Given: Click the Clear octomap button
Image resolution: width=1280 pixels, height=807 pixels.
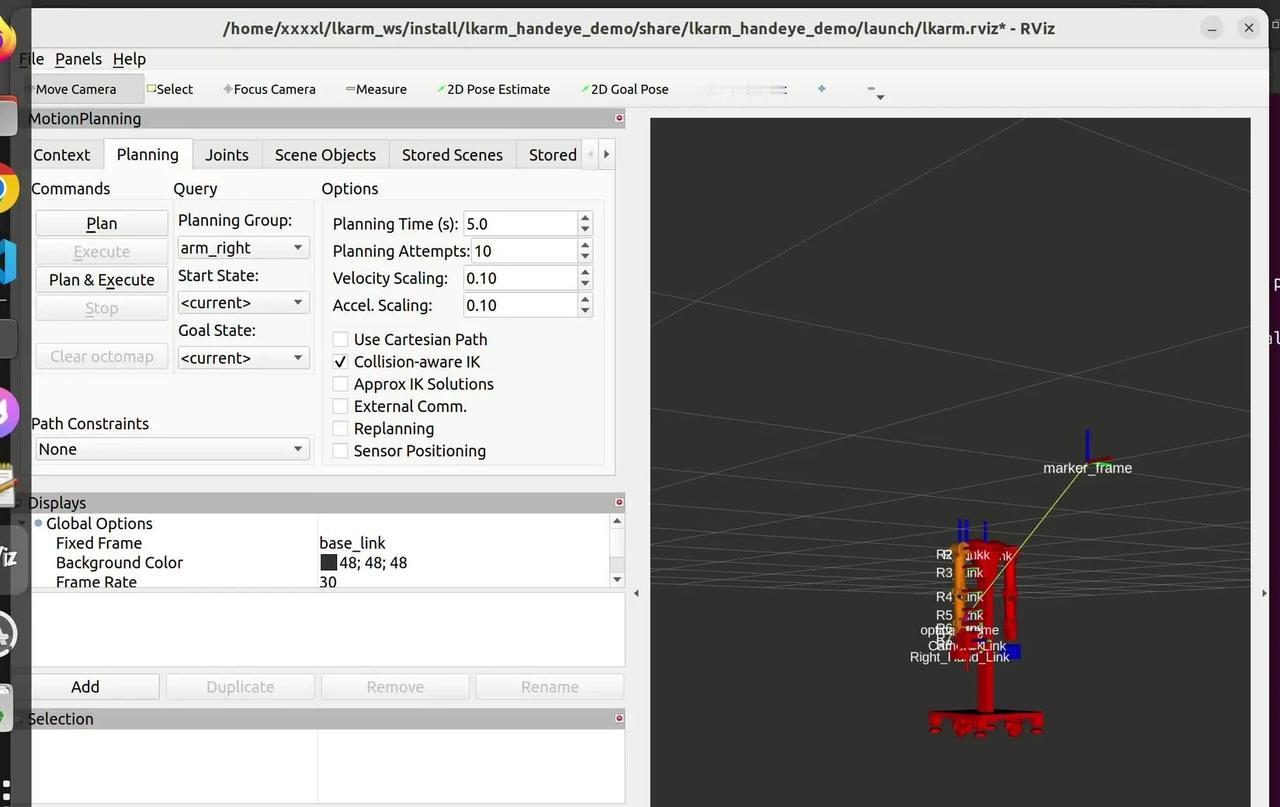Looking at the screenshot, I should point(101,356).
